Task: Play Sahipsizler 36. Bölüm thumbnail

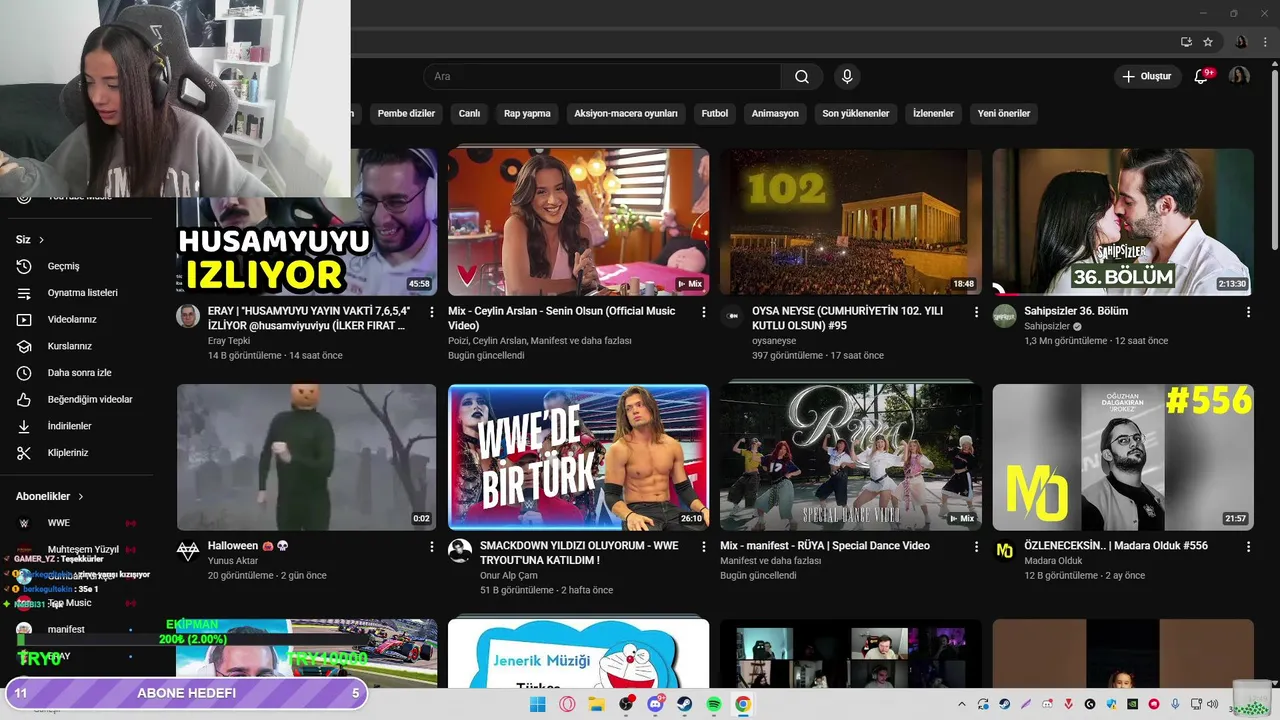Action: coord(1123,222)
